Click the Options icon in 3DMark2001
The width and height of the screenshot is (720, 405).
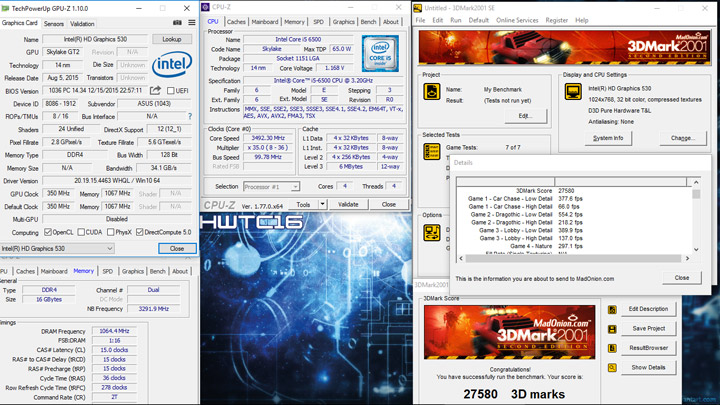tap(432, 233)
